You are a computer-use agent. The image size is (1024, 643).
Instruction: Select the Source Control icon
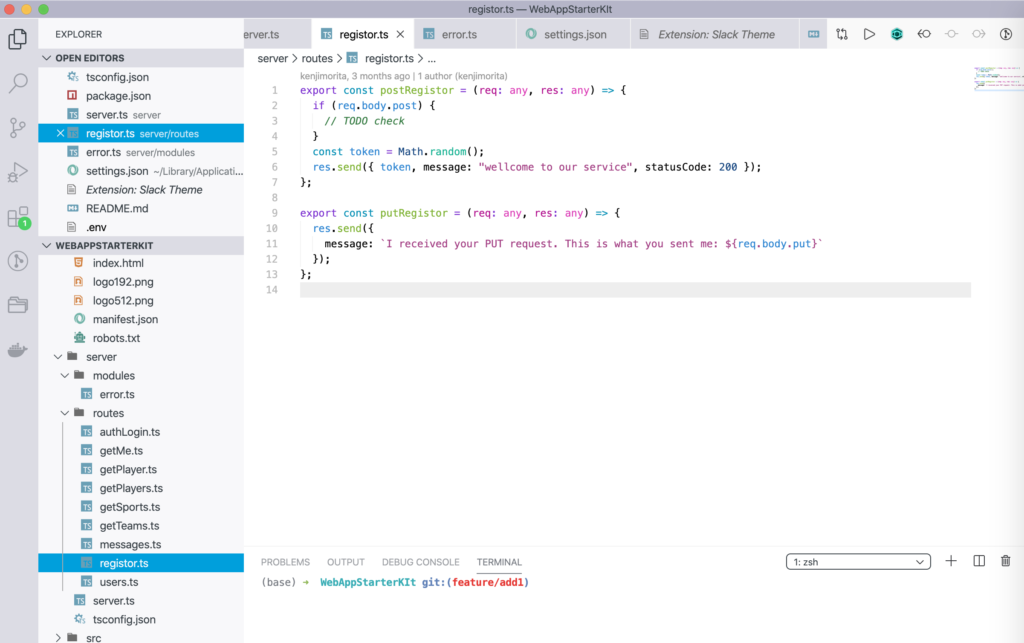point(16,127)
